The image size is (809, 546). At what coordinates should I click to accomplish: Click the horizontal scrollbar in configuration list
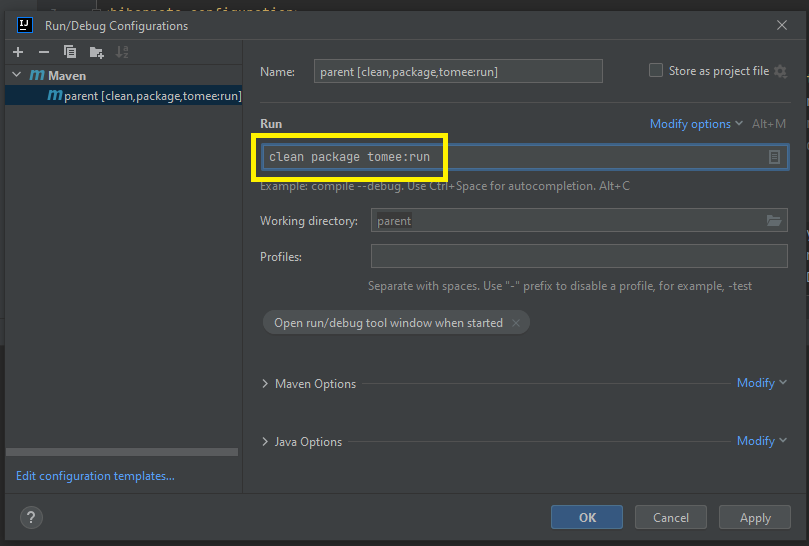click(122, 452)
